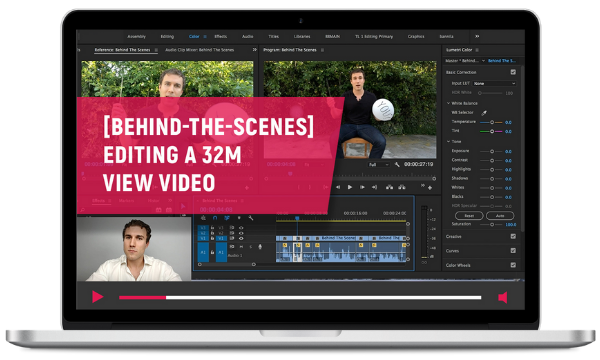The image size is (600, 360).
Task: Play the program monitor preview
Action: pyautogui.click(x=350, y=187)
